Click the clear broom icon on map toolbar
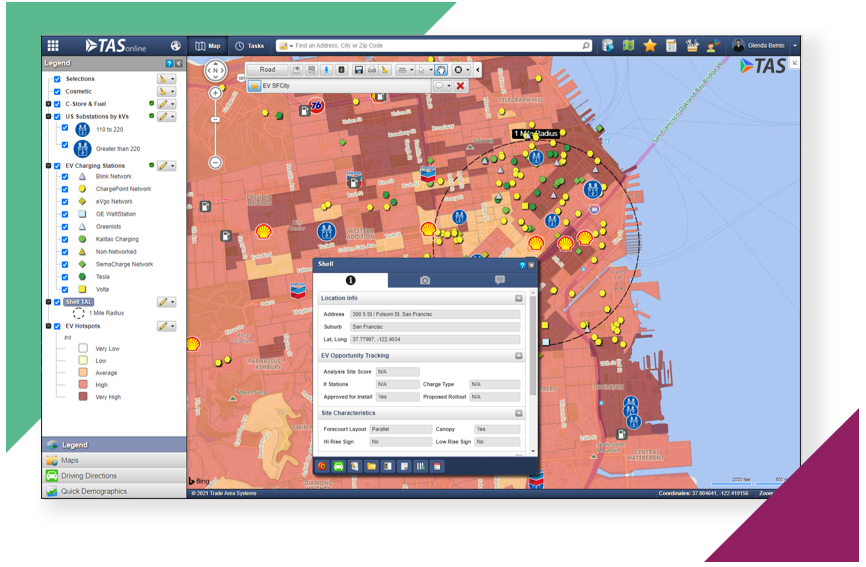Screen dimensions: 866x567 pyautogui.click(x=385, y=70)
